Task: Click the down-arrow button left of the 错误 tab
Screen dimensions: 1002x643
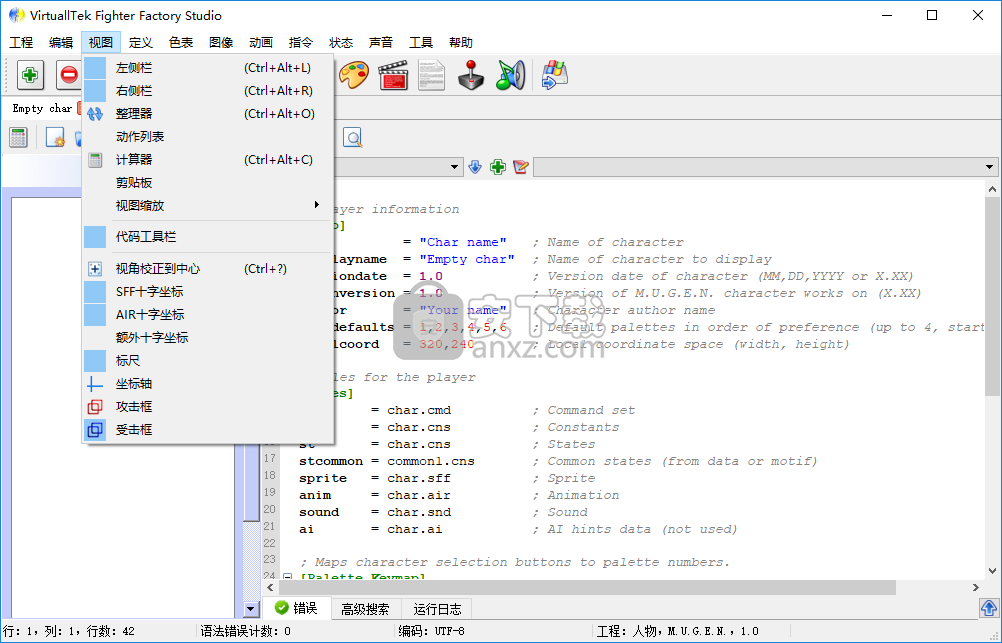Action: (x=250, y=609)
